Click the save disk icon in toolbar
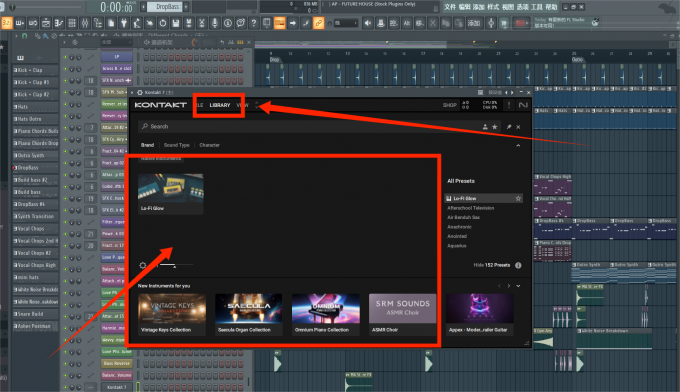680x392 pixels. [176, 23]
